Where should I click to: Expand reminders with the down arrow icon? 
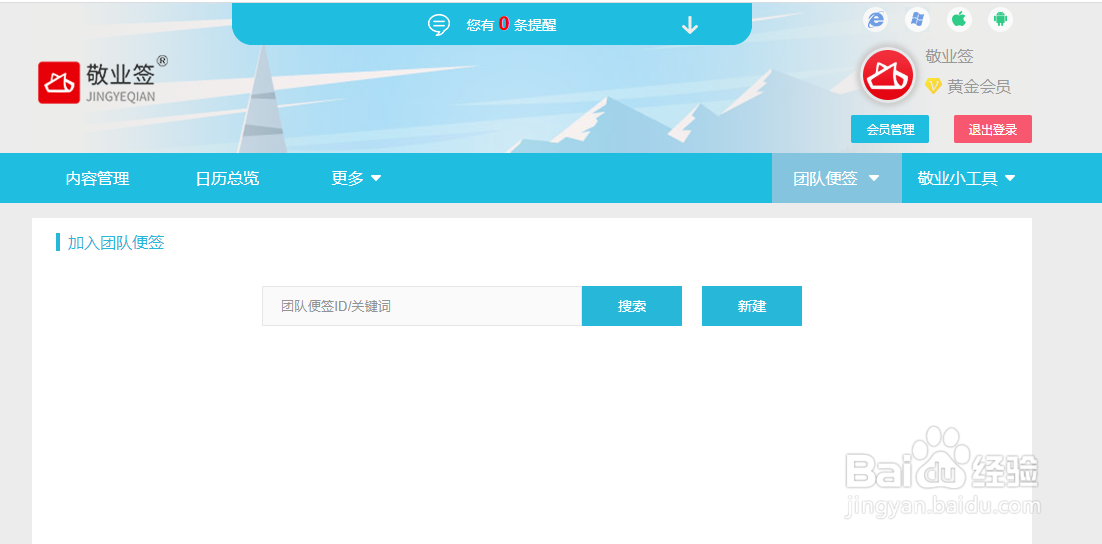pos(690,25)
